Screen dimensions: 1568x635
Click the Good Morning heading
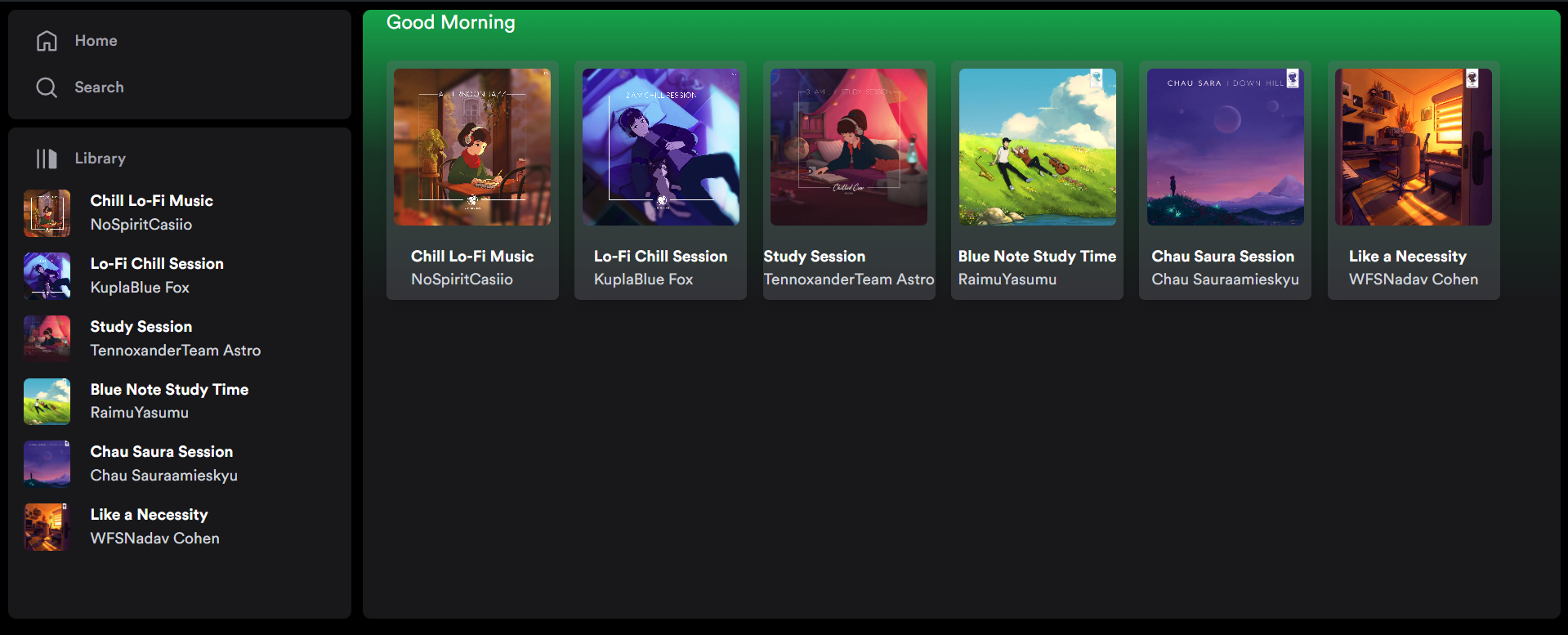(451, 23)
